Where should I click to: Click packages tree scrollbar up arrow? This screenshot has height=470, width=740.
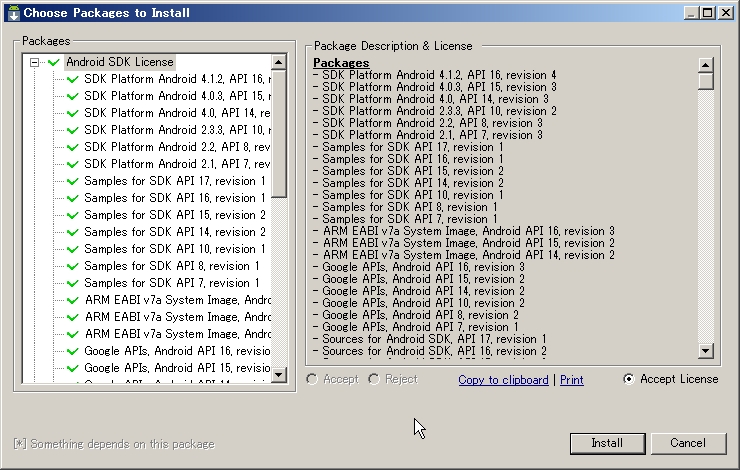(278, 62)
